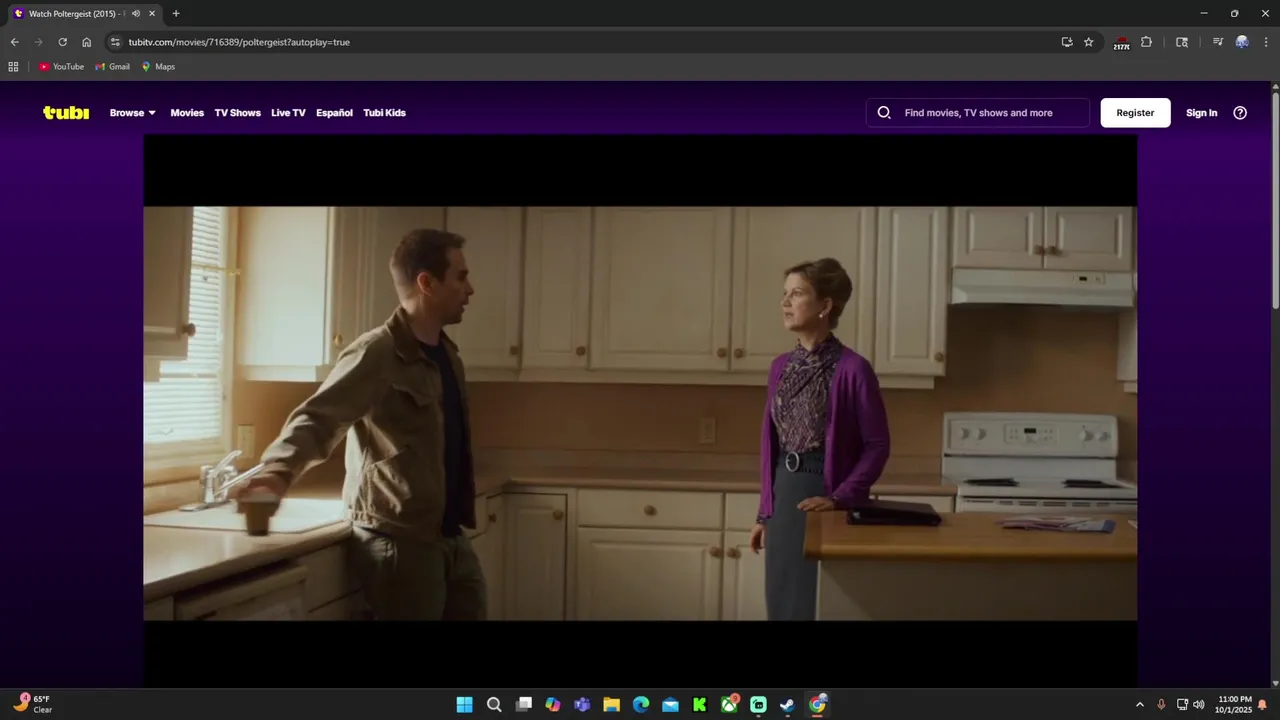This screenshot has height=720, width=1280.
Task: Click the Sign In link
Action: 1201,113
